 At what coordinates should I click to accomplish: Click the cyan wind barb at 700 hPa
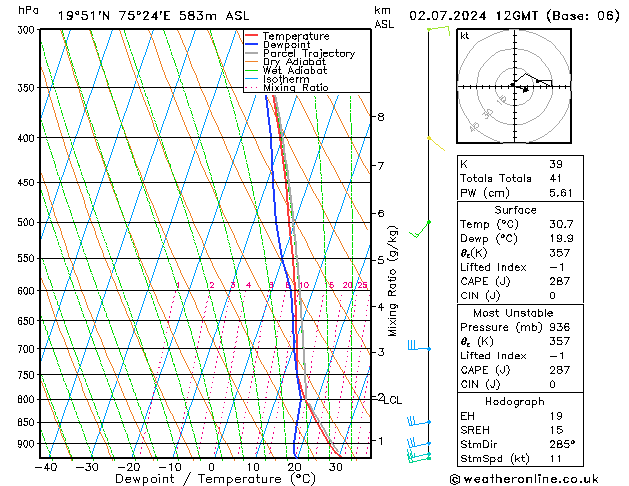pyautogui.click(x=418, y=347)
